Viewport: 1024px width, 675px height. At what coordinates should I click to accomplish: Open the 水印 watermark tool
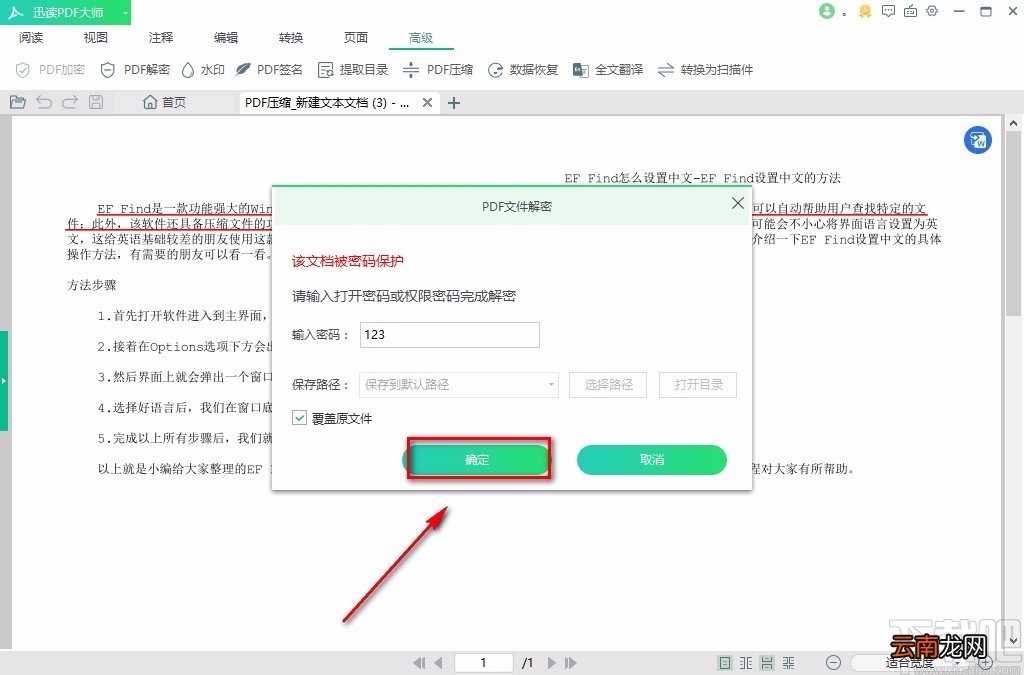203,70
